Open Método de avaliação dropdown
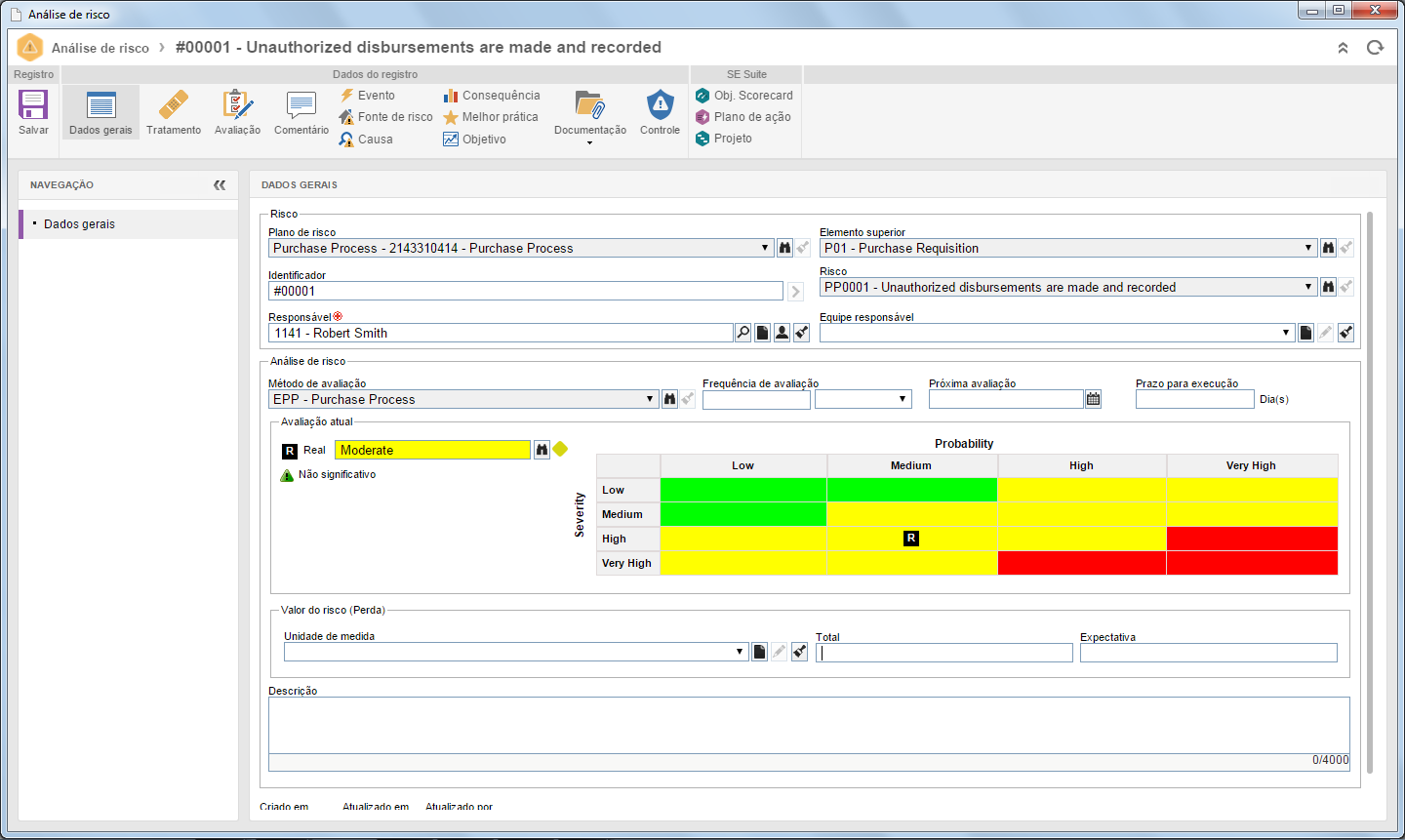 650,399
